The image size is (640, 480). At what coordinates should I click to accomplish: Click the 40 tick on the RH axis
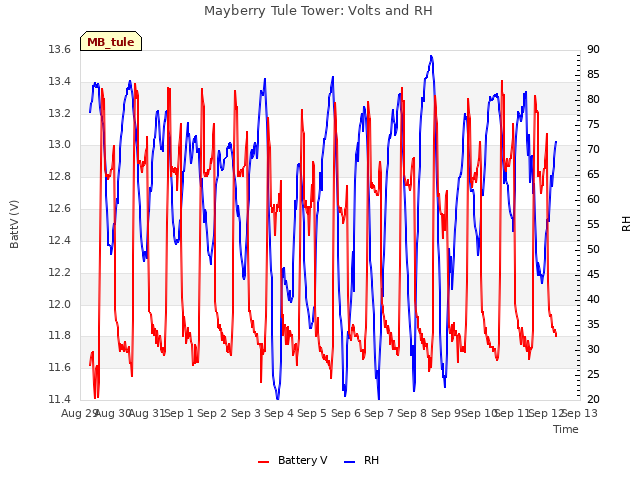pos(593,299)
